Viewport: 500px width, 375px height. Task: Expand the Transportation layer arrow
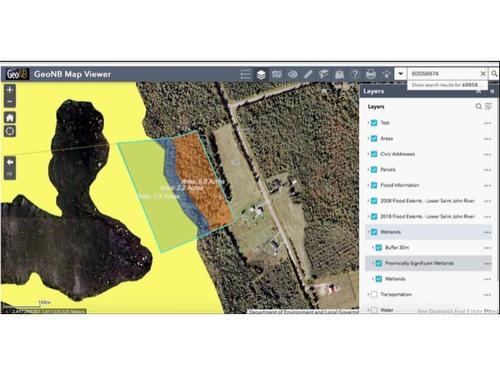coord(368,294)
